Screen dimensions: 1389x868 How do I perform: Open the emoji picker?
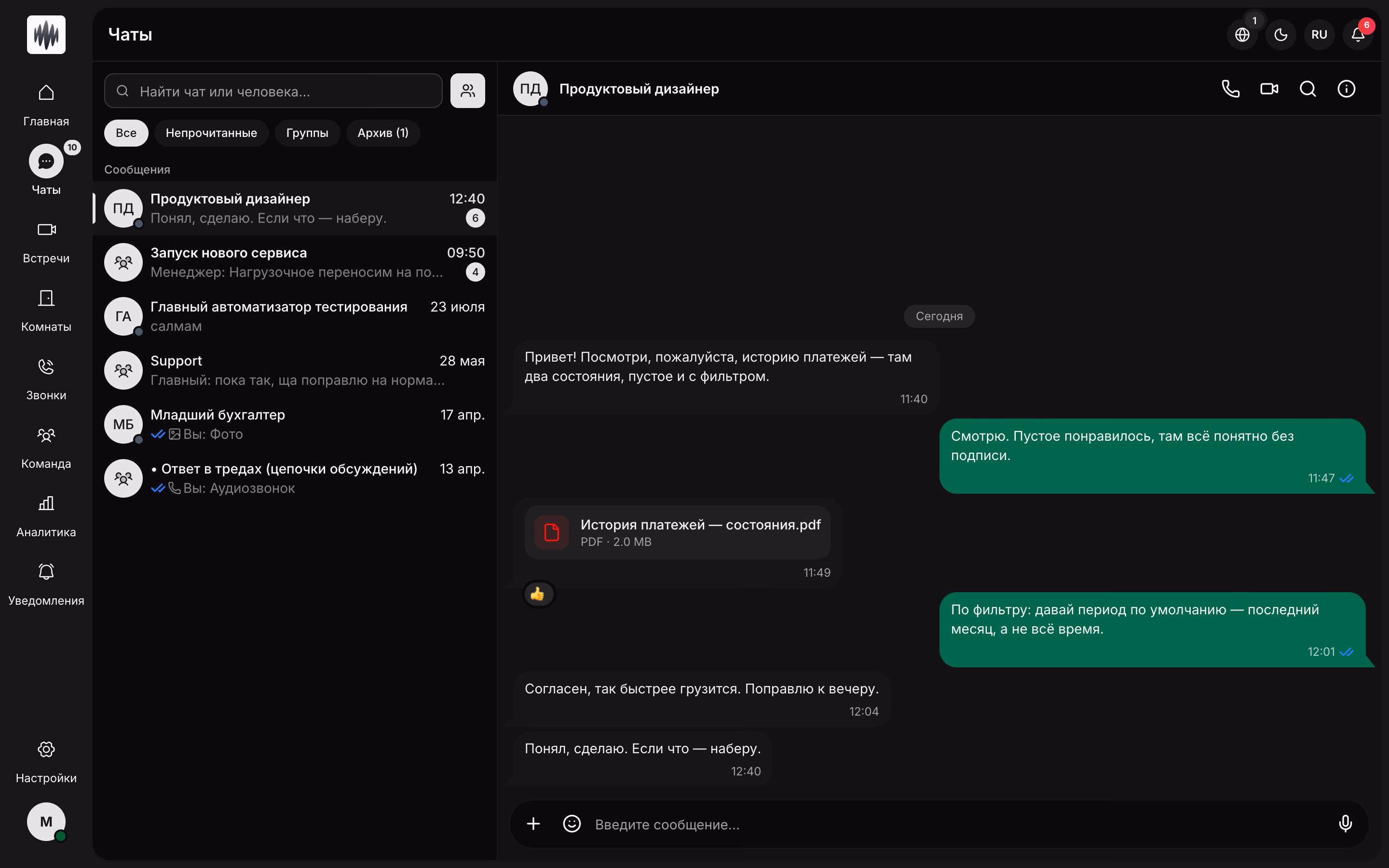[x=572, y=824]
